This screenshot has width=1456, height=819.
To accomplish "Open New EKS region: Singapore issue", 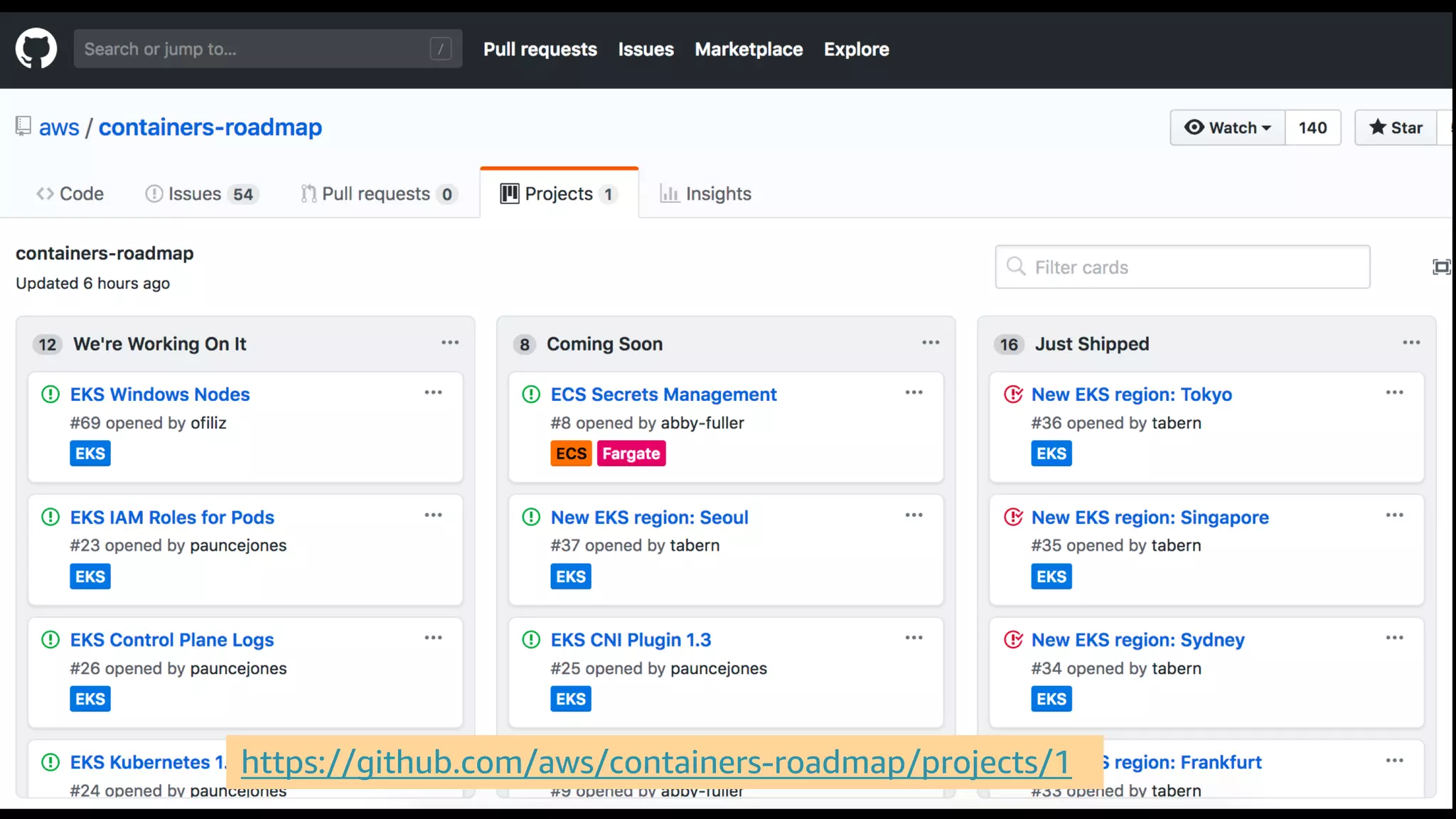I will (x=1150, y=517).
